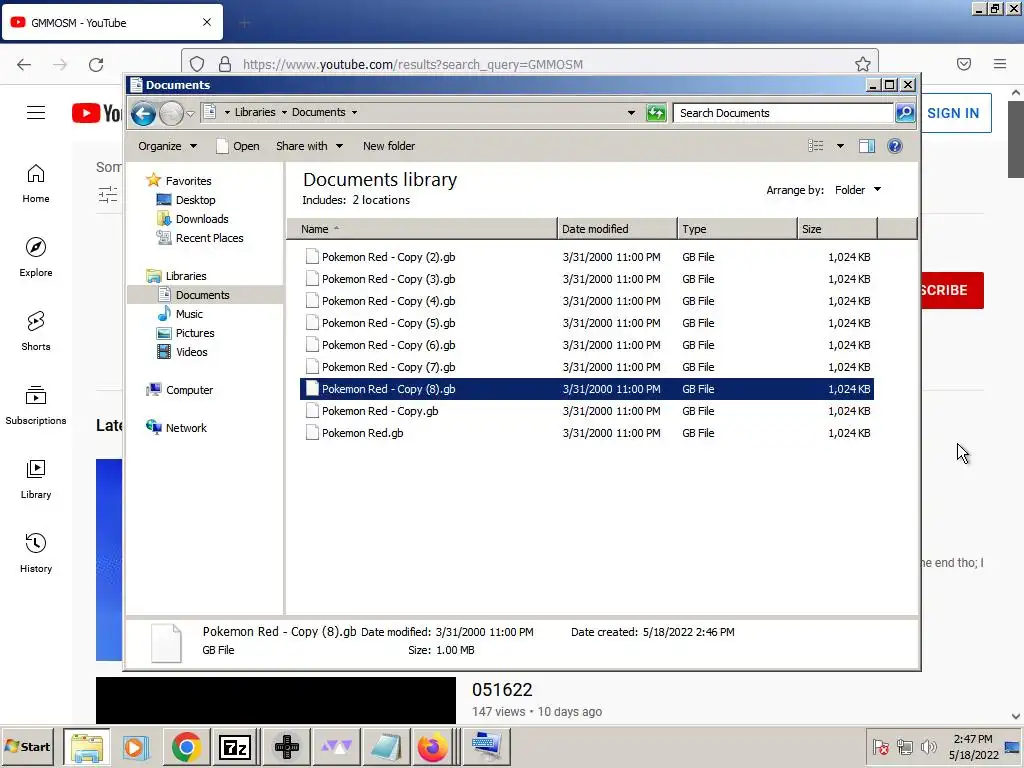
Task: Launch 7-Zip from the taskbar
Action: tap(235, 746)
